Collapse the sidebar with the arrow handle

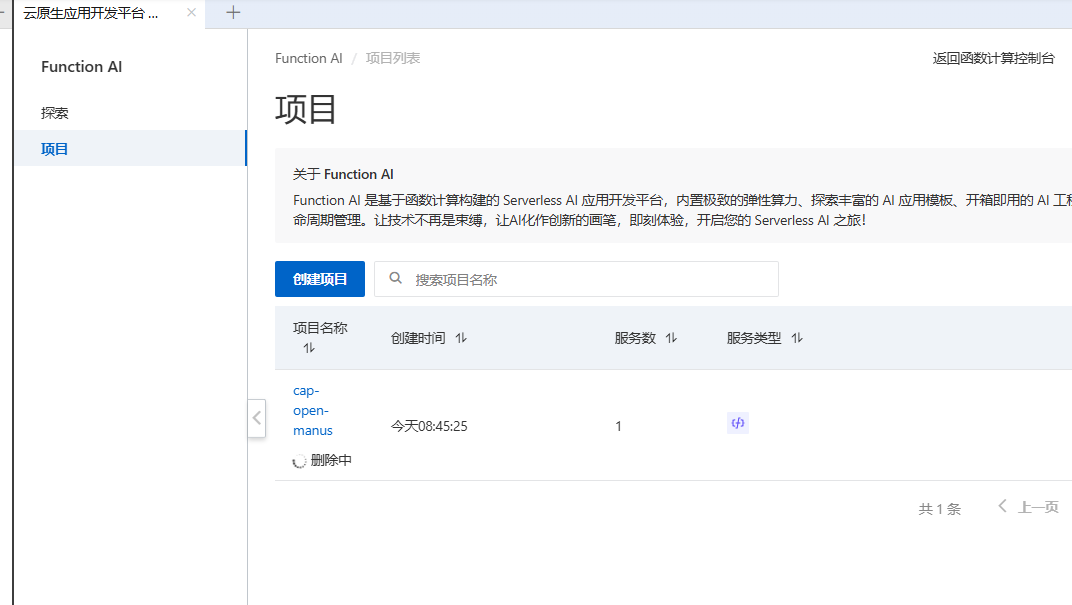[x=256, y=418]
